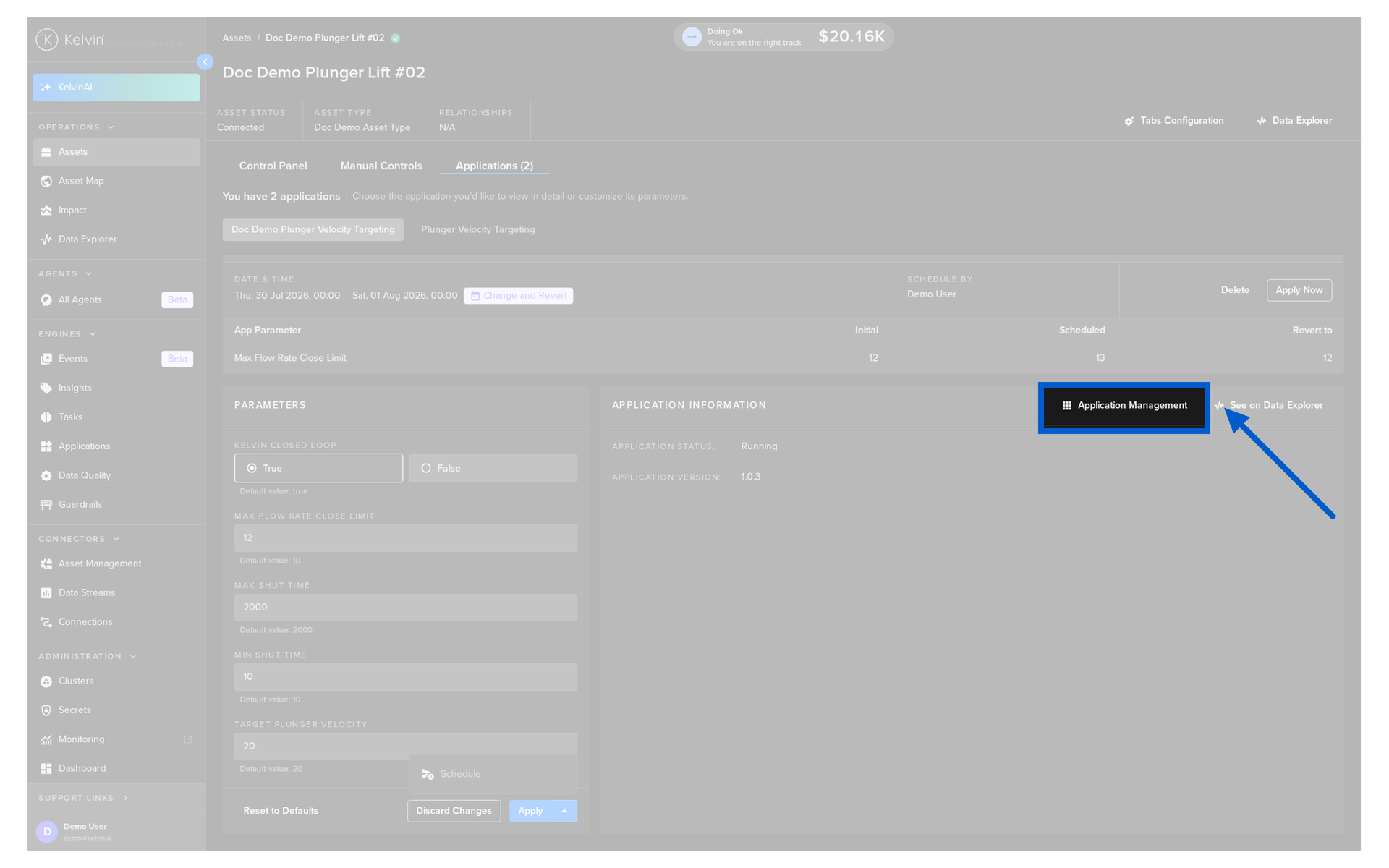Collapse the Connectors section
The width and height of the screenshot is (1389, 868).
pyautogui.click(x=116, y=539)
